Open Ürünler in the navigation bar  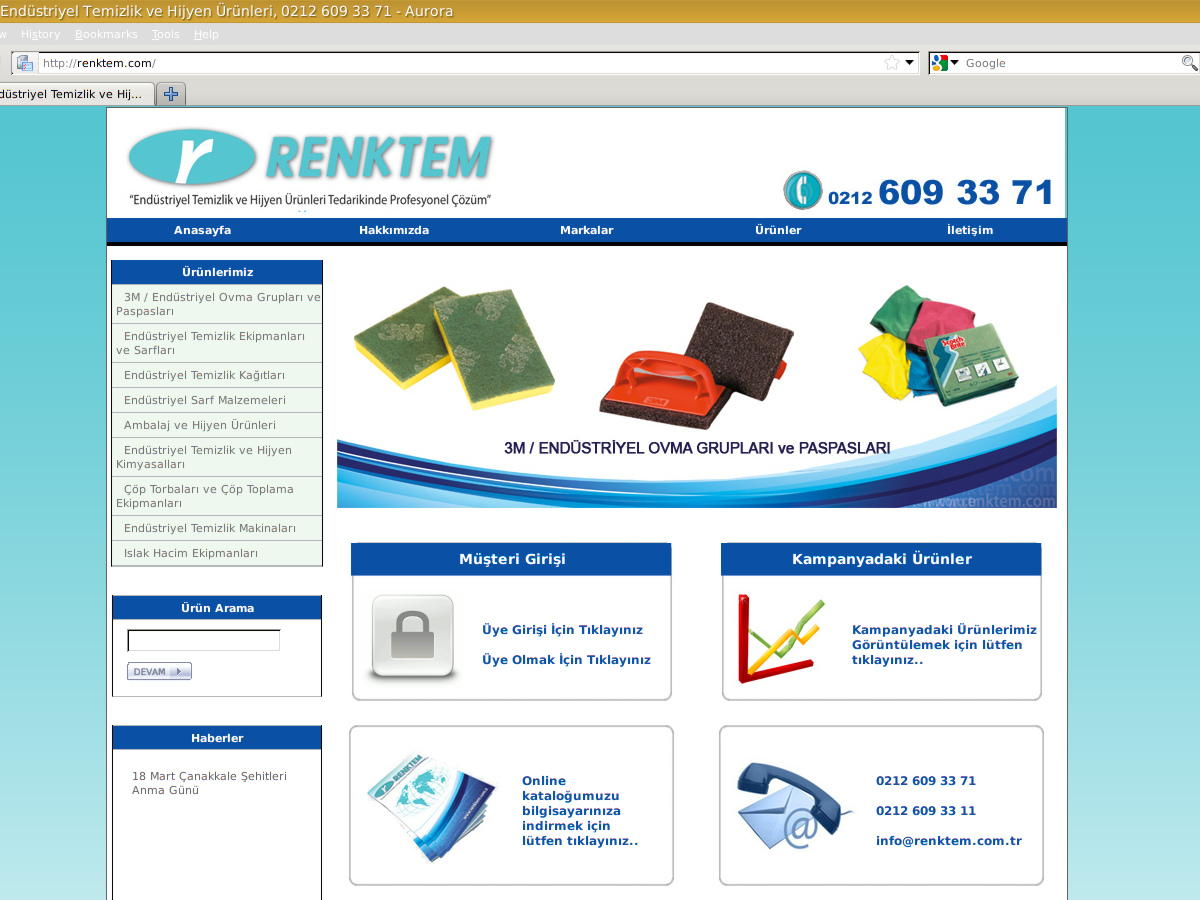tap(778, 230)
